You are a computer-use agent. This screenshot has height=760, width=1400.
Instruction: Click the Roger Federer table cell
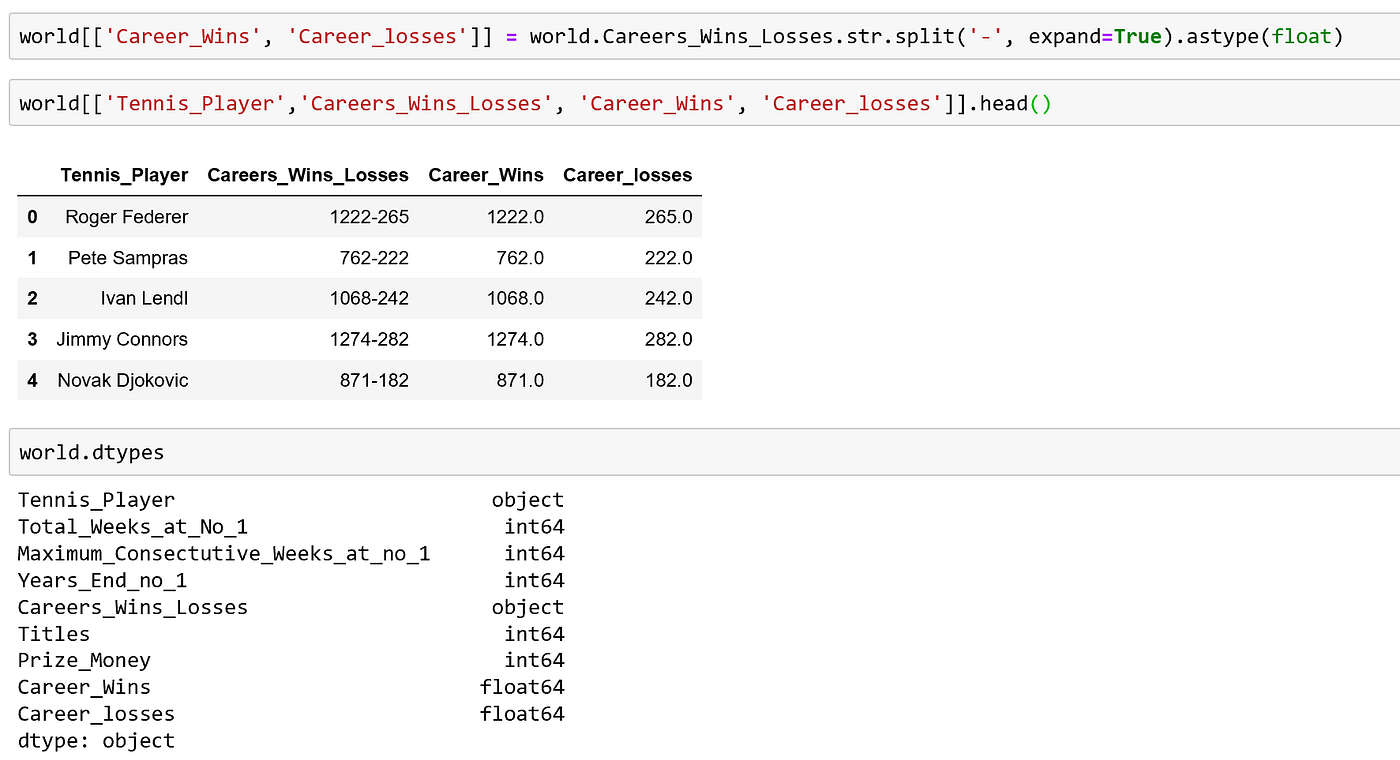click(x=126, y=217)
